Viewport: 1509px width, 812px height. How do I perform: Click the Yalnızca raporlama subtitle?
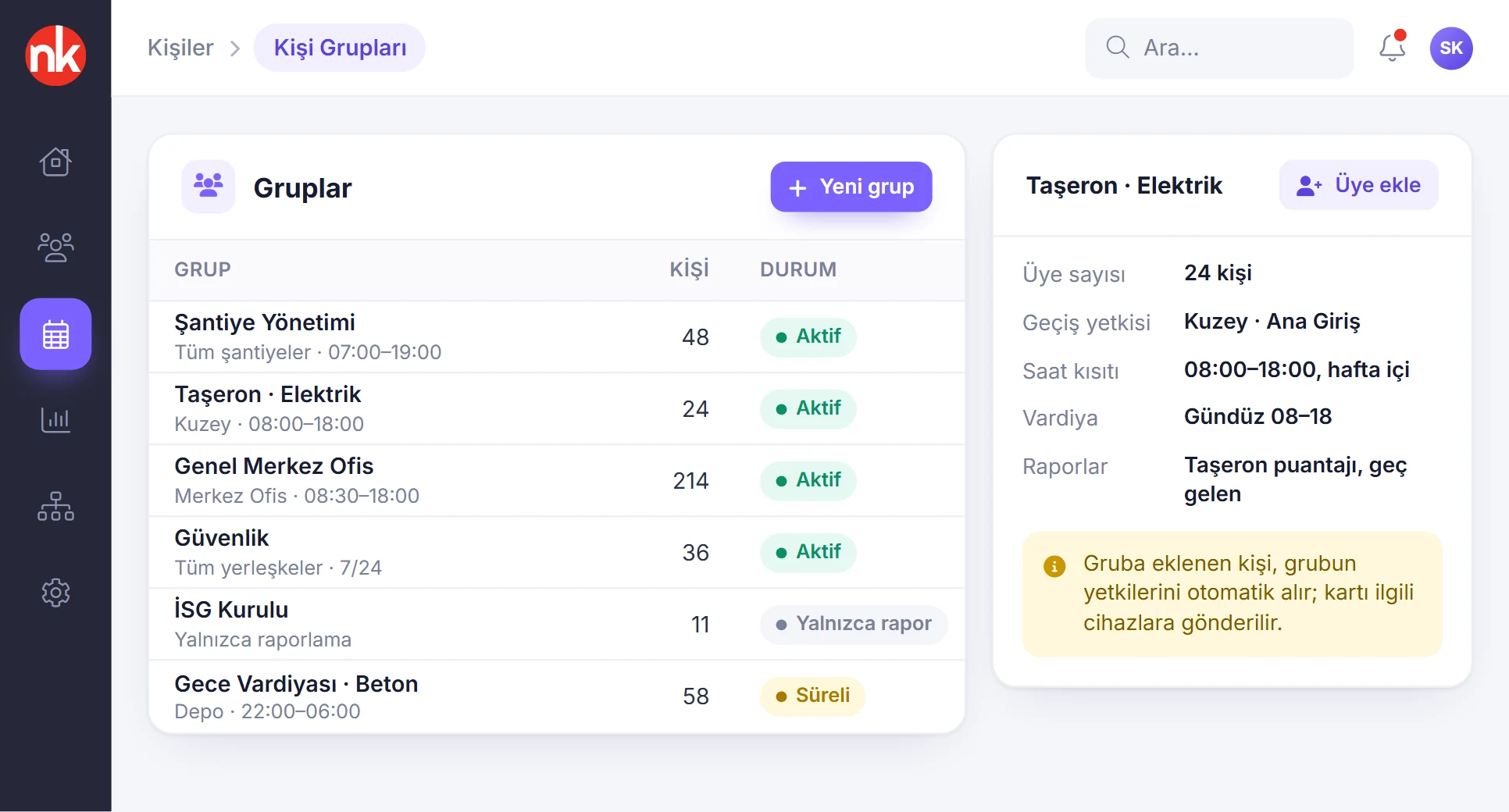tap(262, 640)
